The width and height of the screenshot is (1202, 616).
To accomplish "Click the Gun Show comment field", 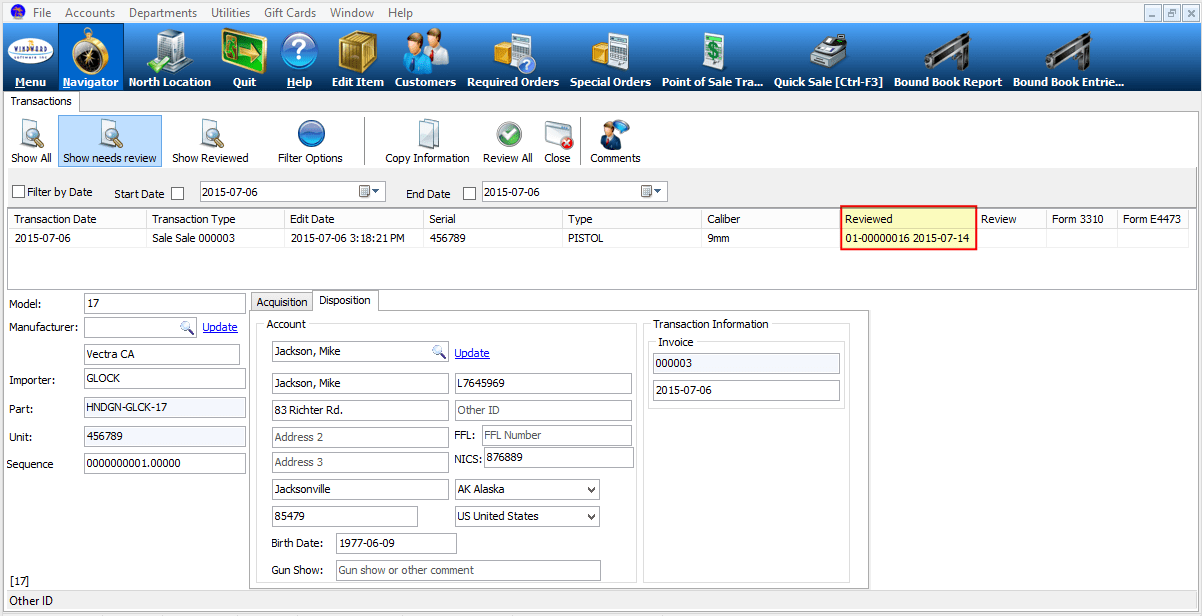I will tap(468, 570).
